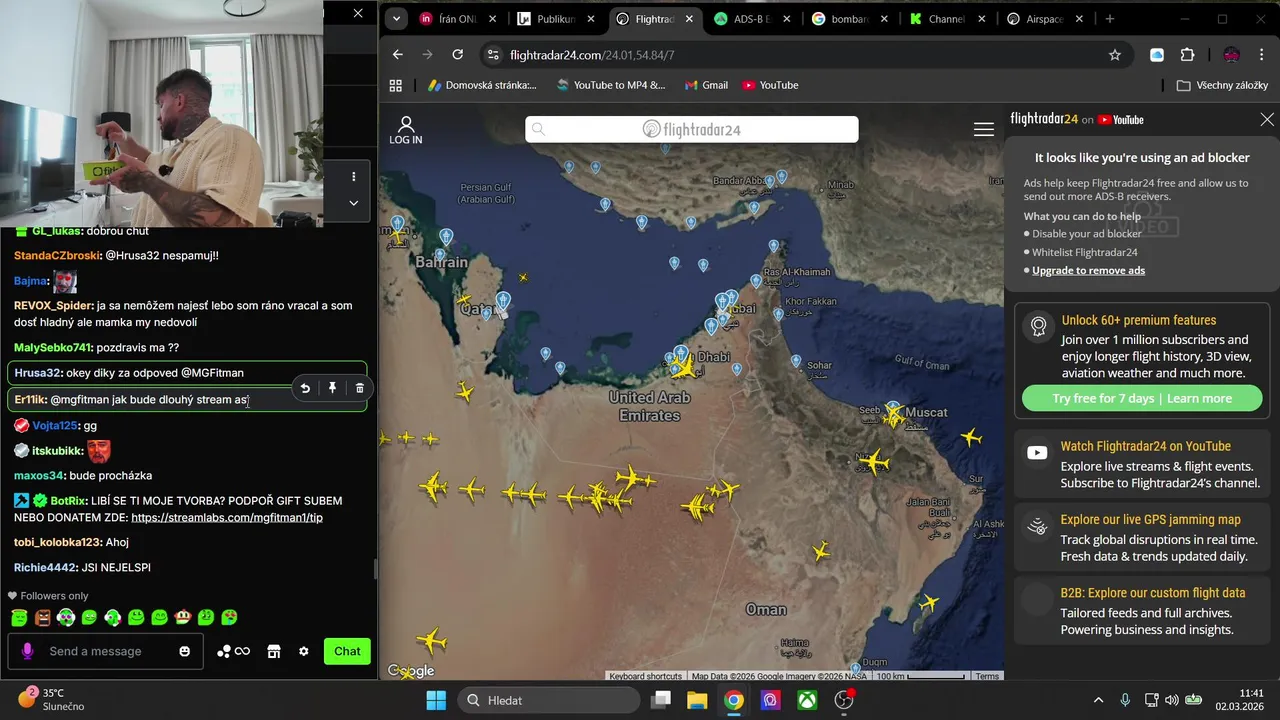
Task: Click the purple microphone icon in chat
Action: pyautogui.click(x=27, y=651)
